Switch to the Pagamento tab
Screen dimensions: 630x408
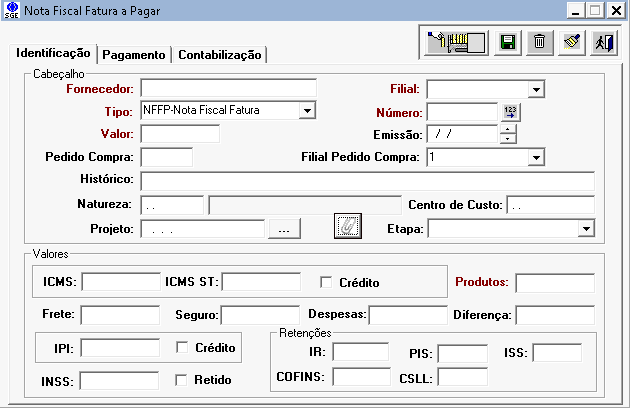[x=134, y=55]
